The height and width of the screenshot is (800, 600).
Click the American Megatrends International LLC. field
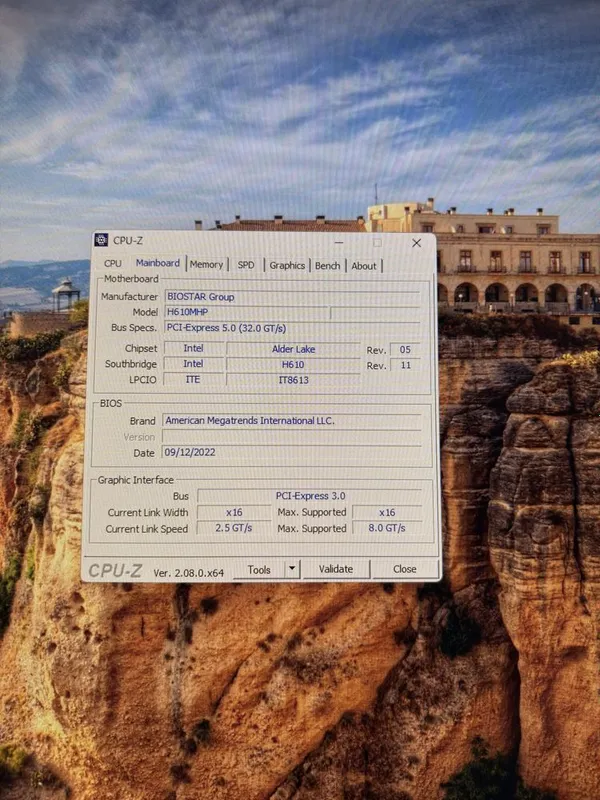(291, 421)
